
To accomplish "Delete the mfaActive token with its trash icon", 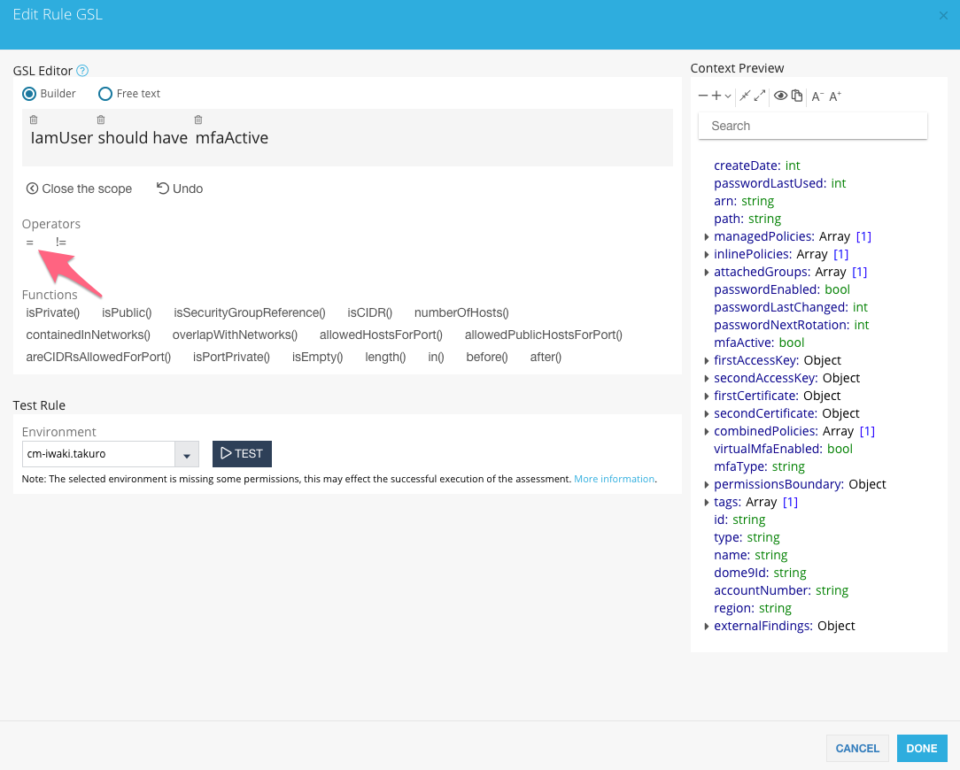I will tap(198, 120).
